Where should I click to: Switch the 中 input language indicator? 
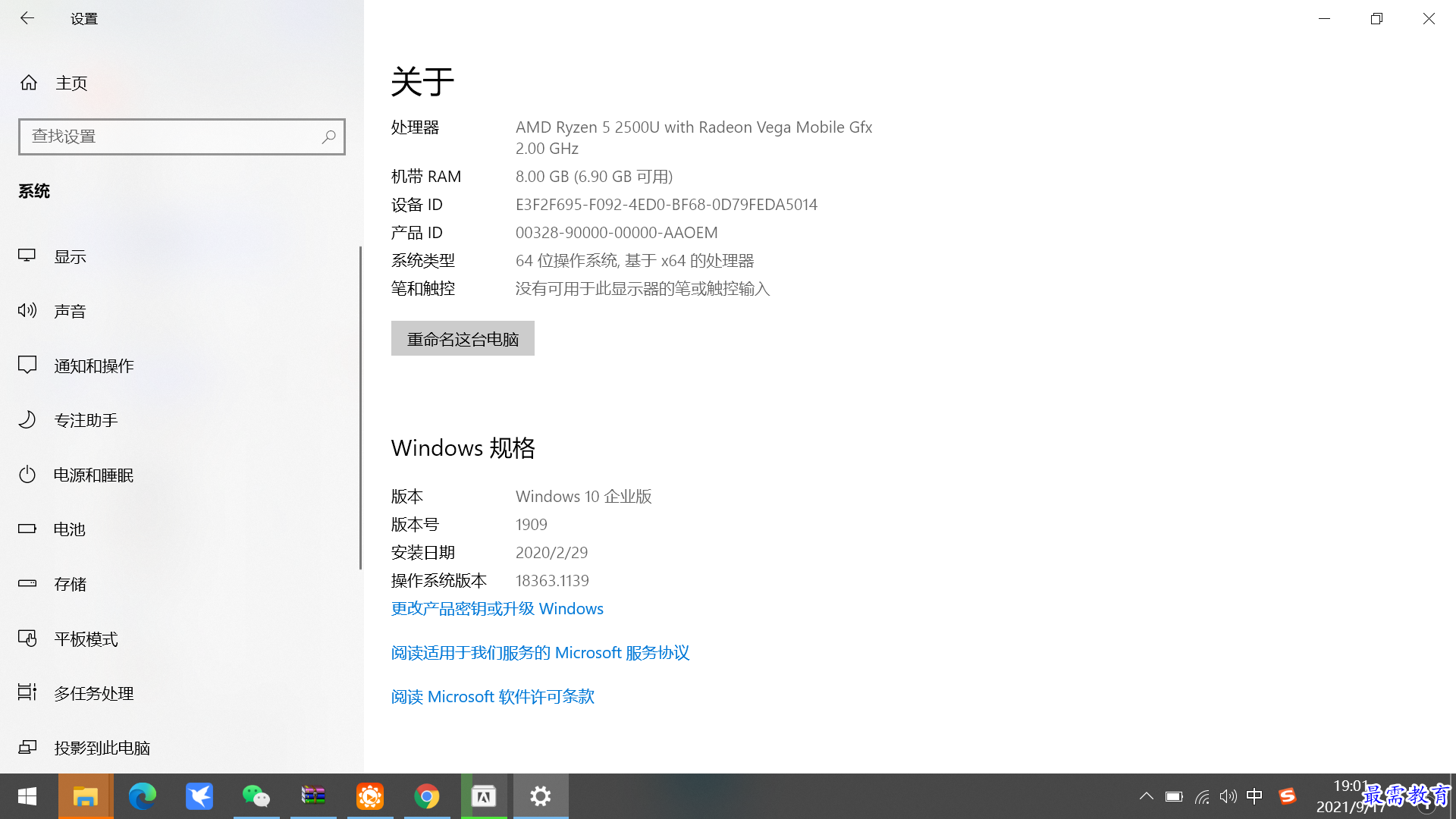pyautogui.click(x=1255, y=796)
